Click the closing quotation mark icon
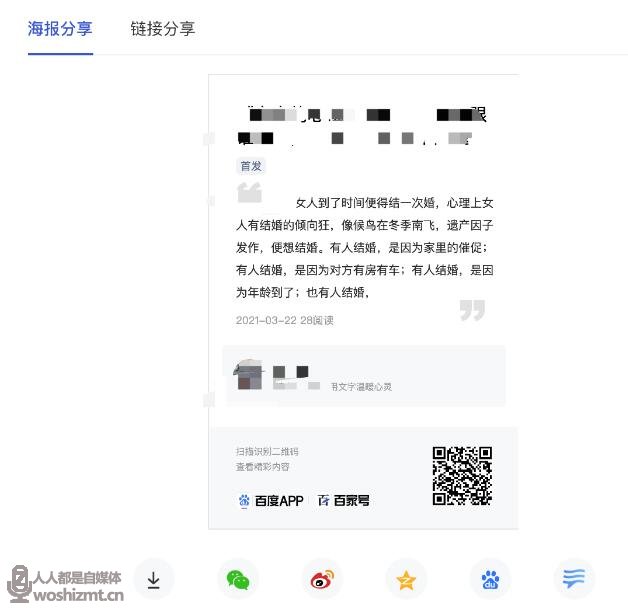Image resolution: width=628 pixels, height=614 pixels. click(x=472, y=310)
